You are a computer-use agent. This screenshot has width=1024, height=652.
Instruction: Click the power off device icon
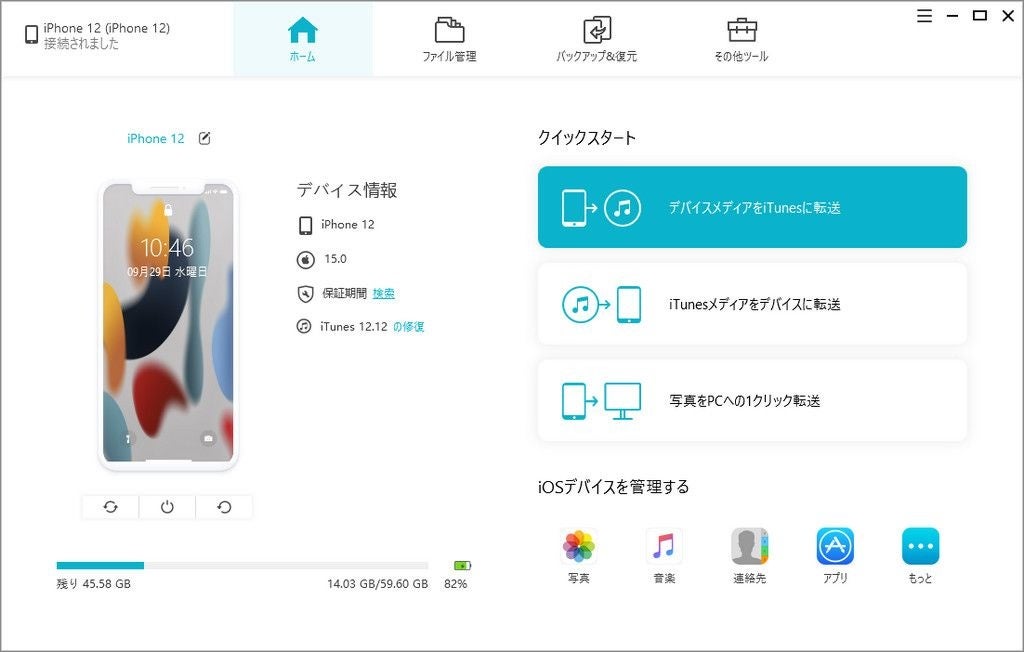(x=167, y=507)
